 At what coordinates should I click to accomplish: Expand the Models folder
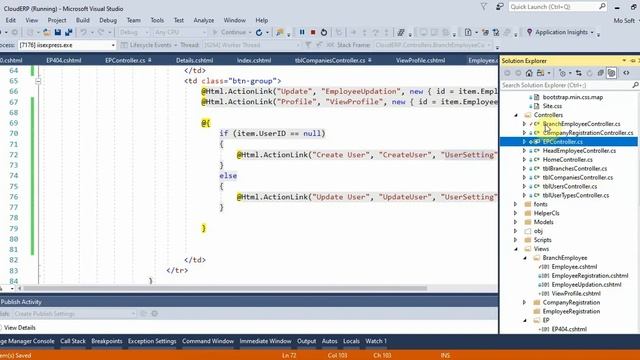pos(516,222)
